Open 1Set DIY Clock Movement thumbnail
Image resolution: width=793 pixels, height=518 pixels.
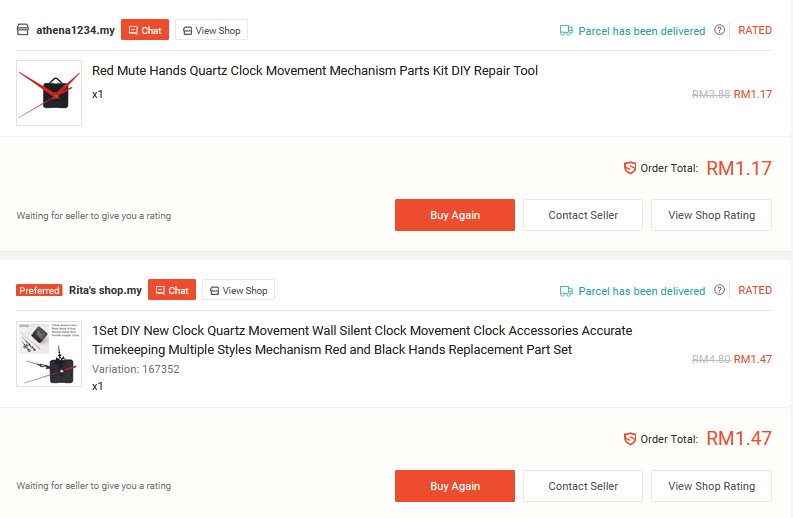pyautogui.click(x=49, y=354)
